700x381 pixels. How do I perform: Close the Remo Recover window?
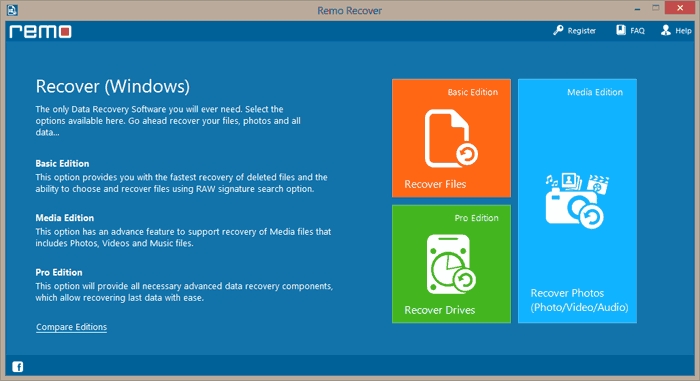tap(680, 8)
